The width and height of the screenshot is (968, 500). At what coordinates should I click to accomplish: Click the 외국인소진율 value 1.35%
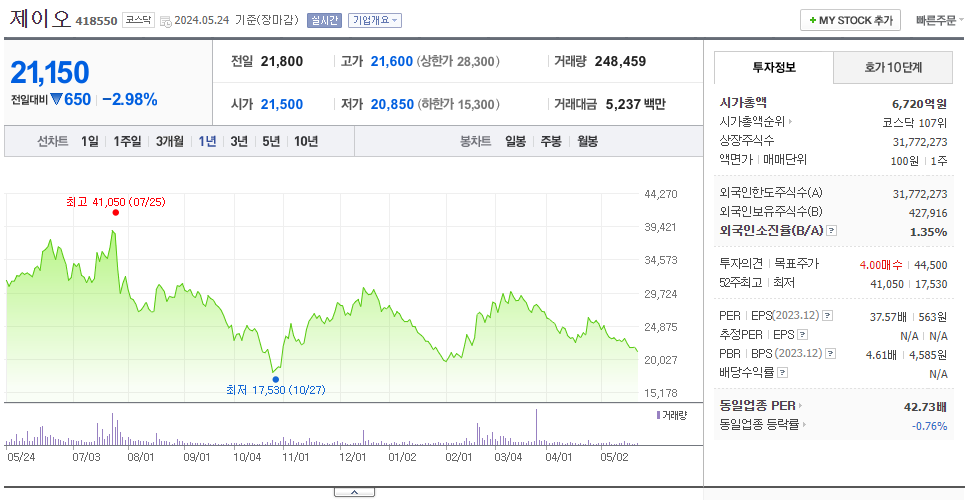928,231
